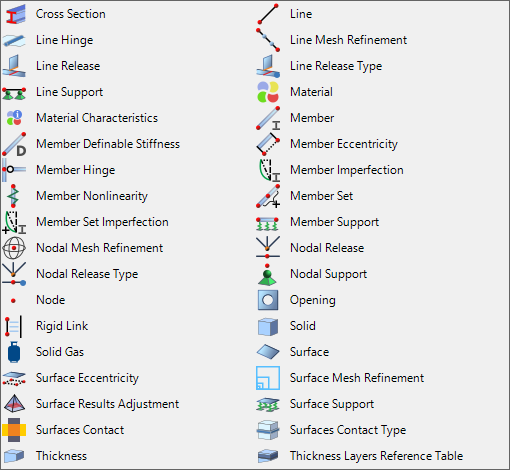This screenshot has height=470, width=510.
Task: Select the Surface Support icon
Action: coord(268,405)
